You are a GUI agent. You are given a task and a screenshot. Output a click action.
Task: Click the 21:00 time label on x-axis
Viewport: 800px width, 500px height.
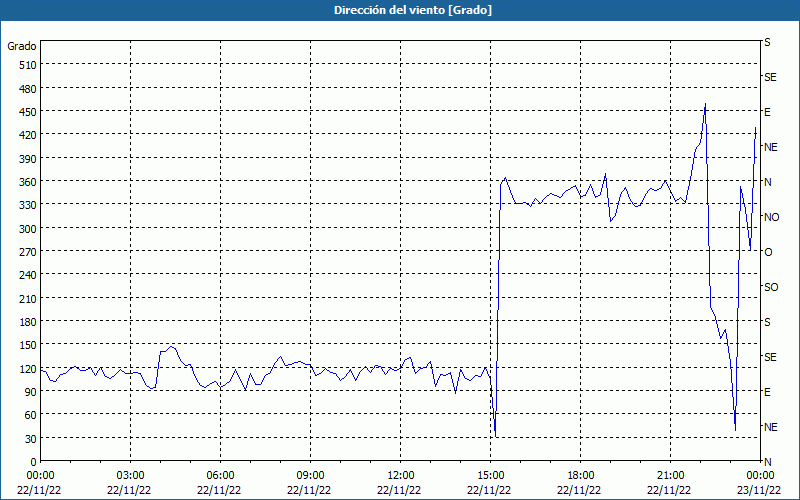(670, 476)
